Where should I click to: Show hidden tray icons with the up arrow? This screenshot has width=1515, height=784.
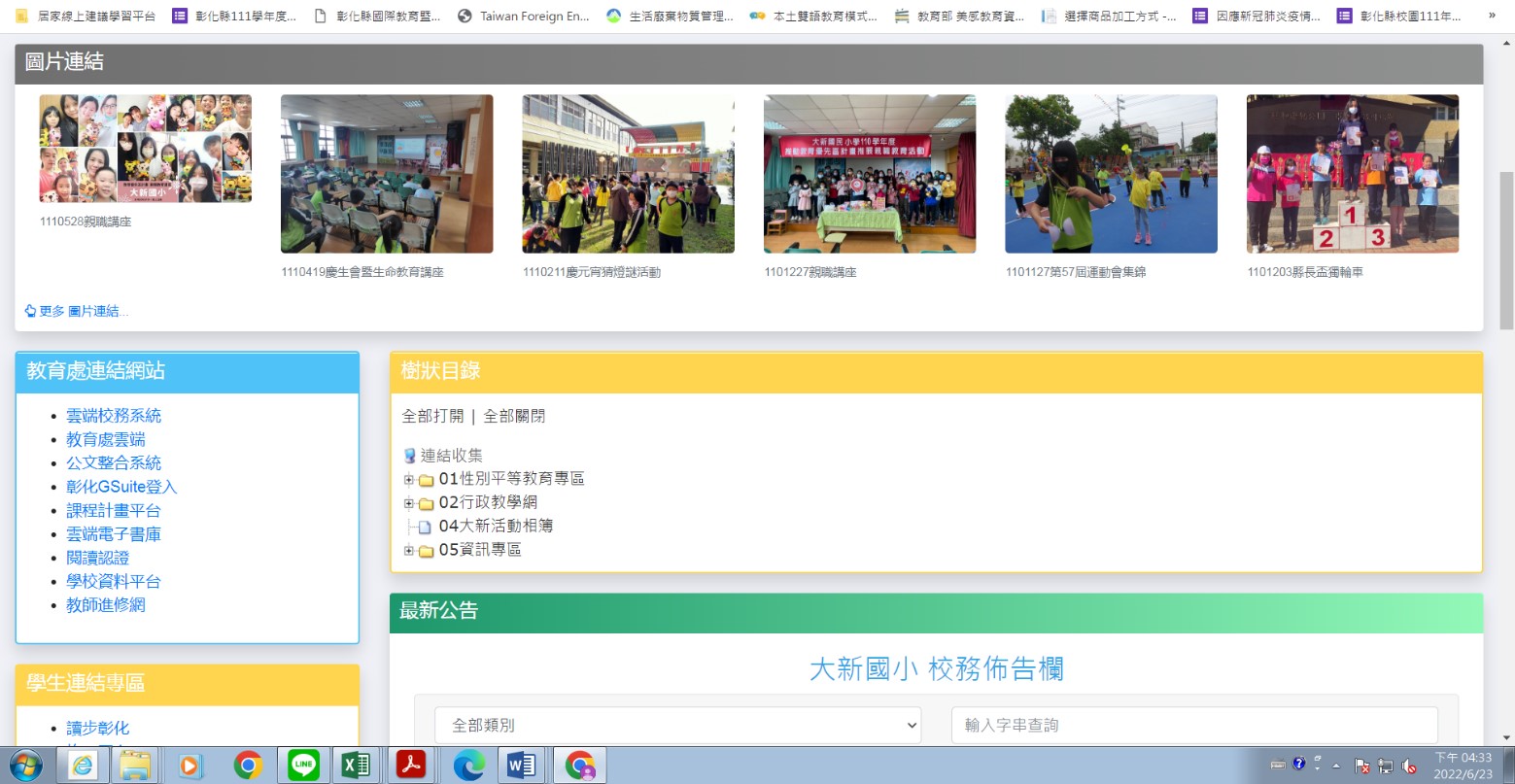1336,765
